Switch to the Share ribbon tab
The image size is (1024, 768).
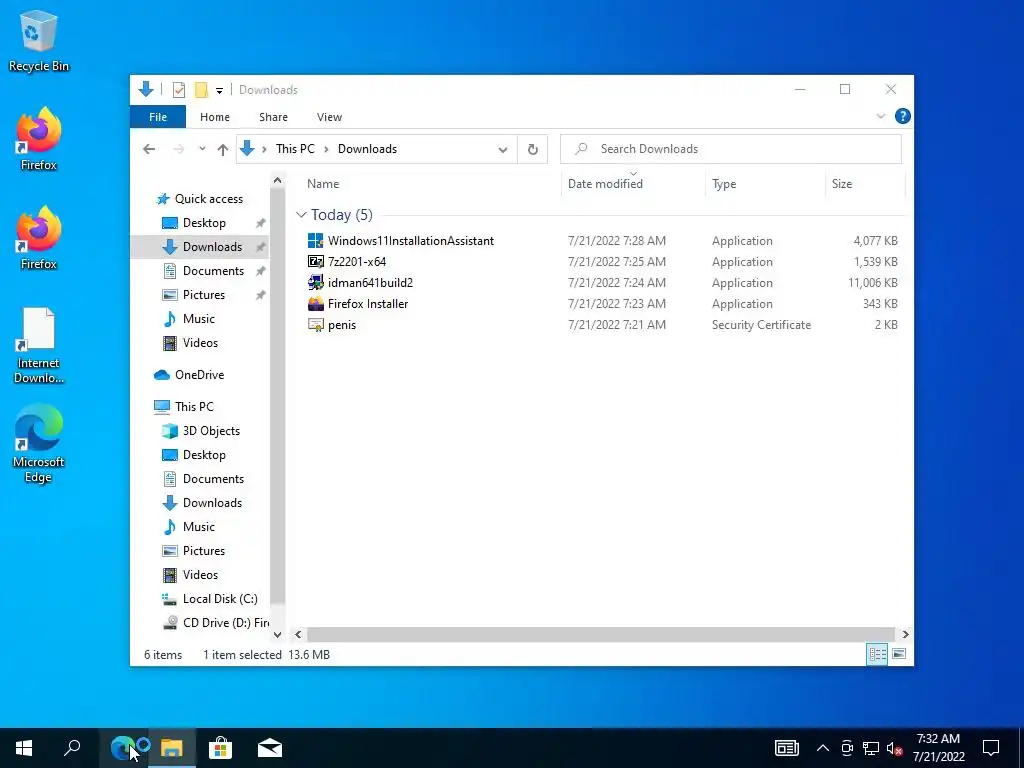point(273,117)
